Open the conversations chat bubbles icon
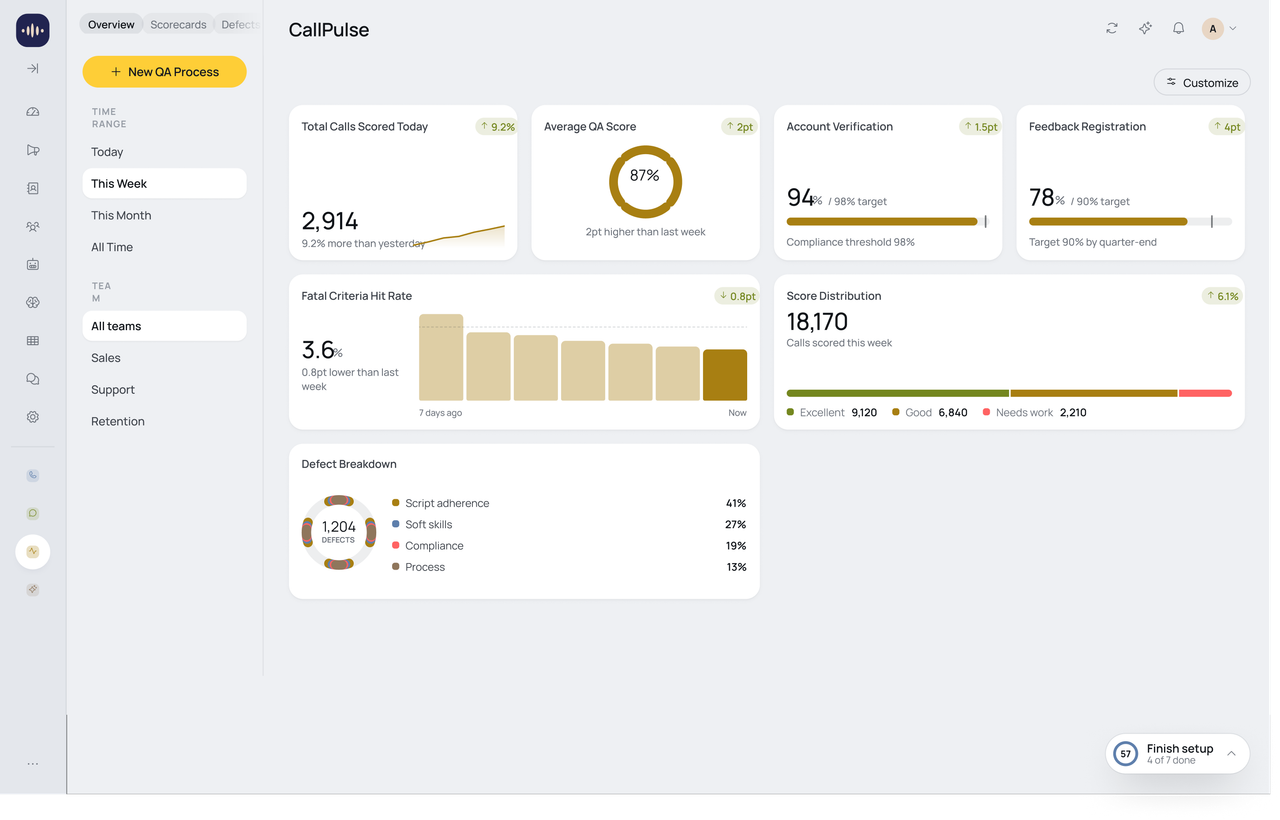The image size is (1280, 820). coord(33,379)
